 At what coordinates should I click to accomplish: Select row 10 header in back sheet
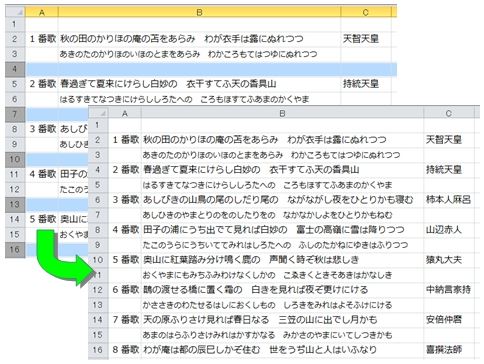pyautogui.click(x=15, y=159)
